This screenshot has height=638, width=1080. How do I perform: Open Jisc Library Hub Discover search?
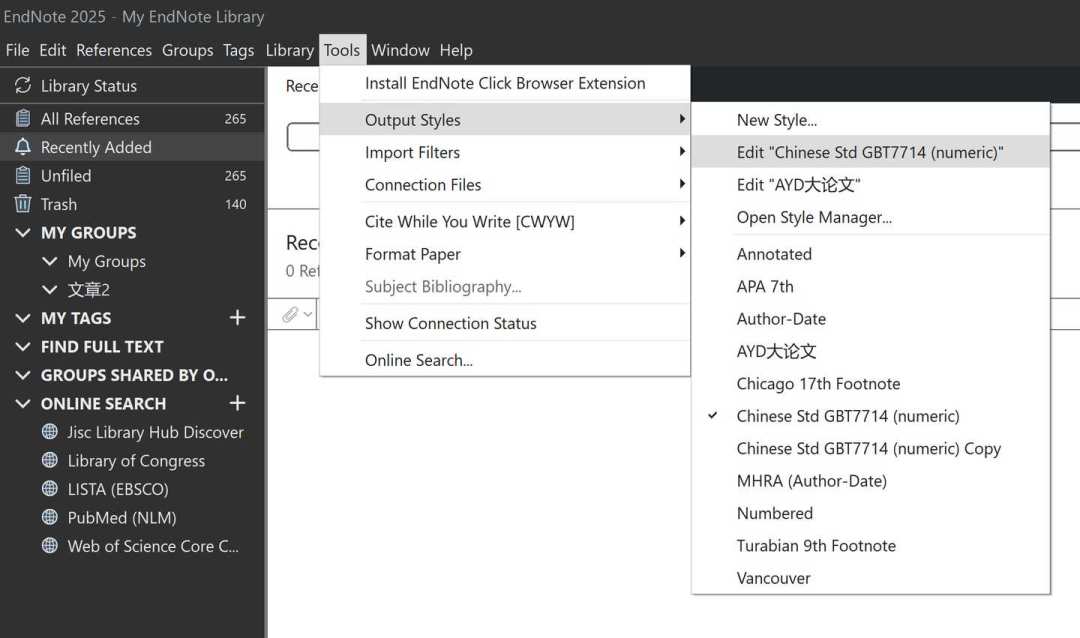point(155,432)
